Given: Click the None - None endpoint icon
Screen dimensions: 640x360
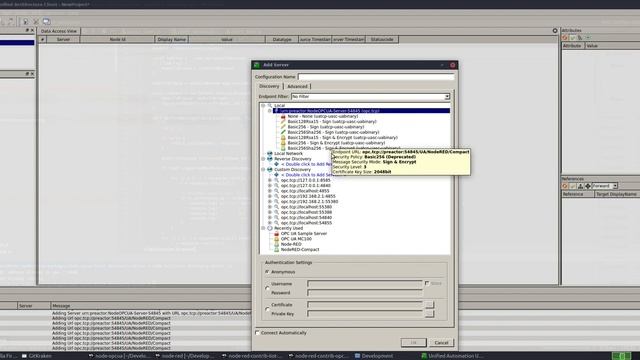Looking at the screenshot, I should tap(283, 116).
